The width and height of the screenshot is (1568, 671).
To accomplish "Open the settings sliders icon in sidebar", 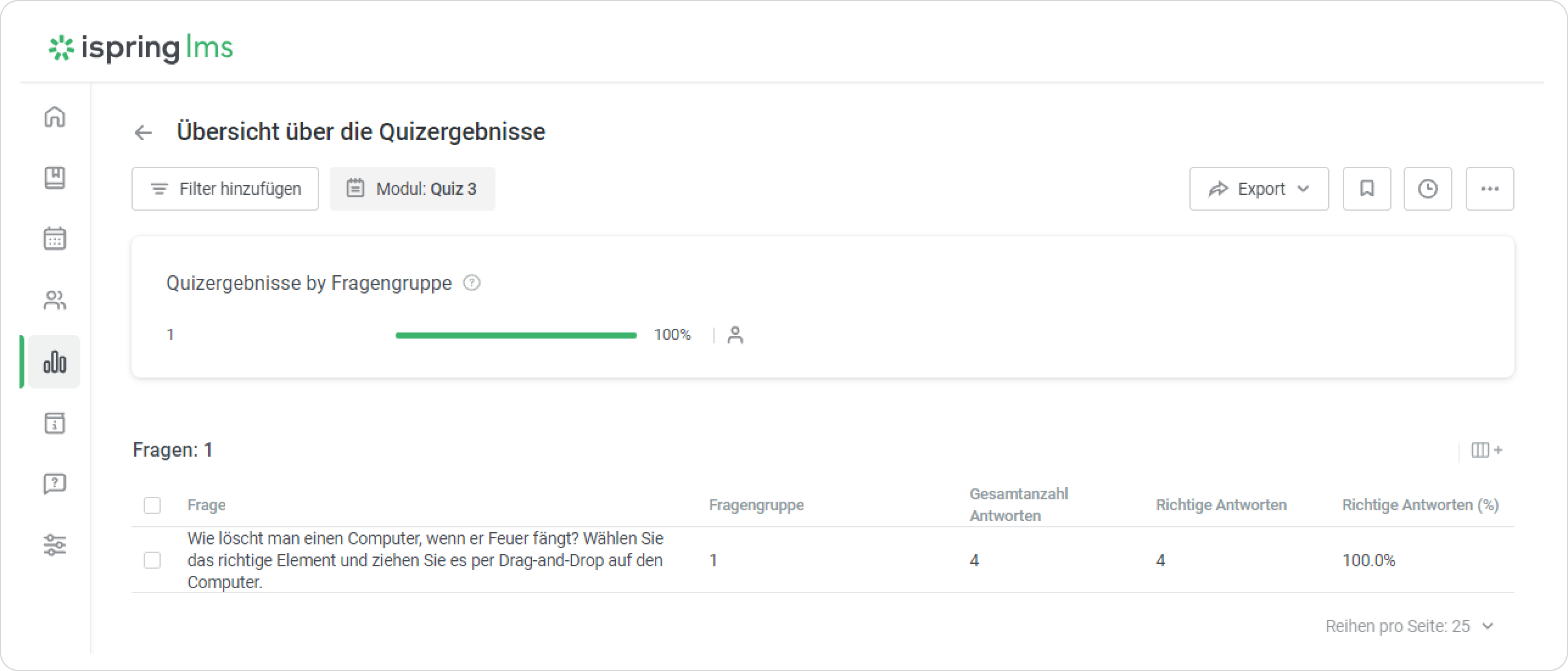I will coord(55,545).
